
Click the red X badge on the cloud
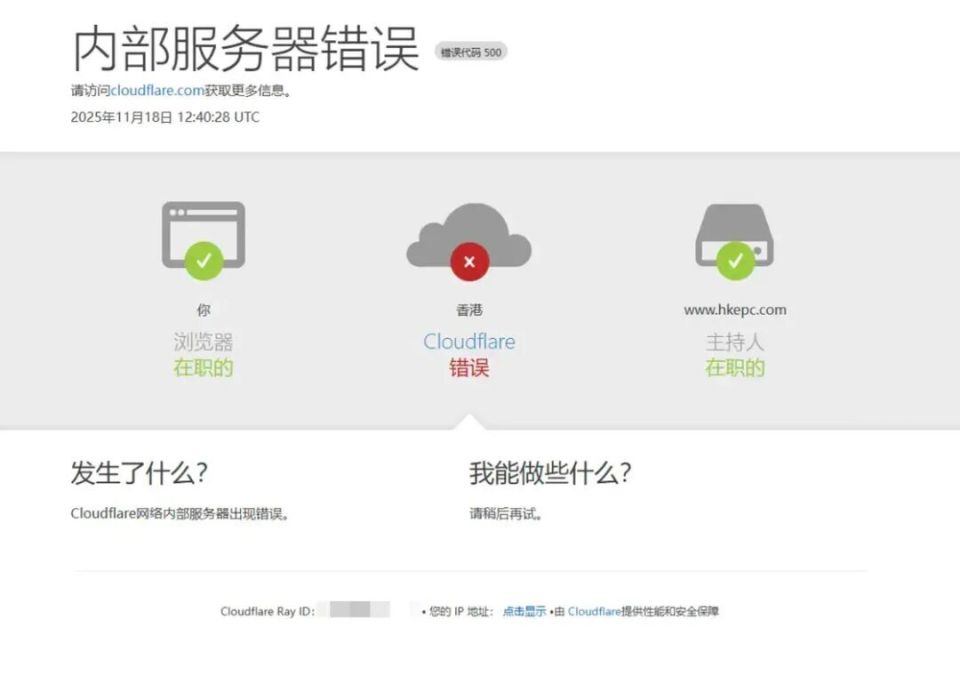469,262
